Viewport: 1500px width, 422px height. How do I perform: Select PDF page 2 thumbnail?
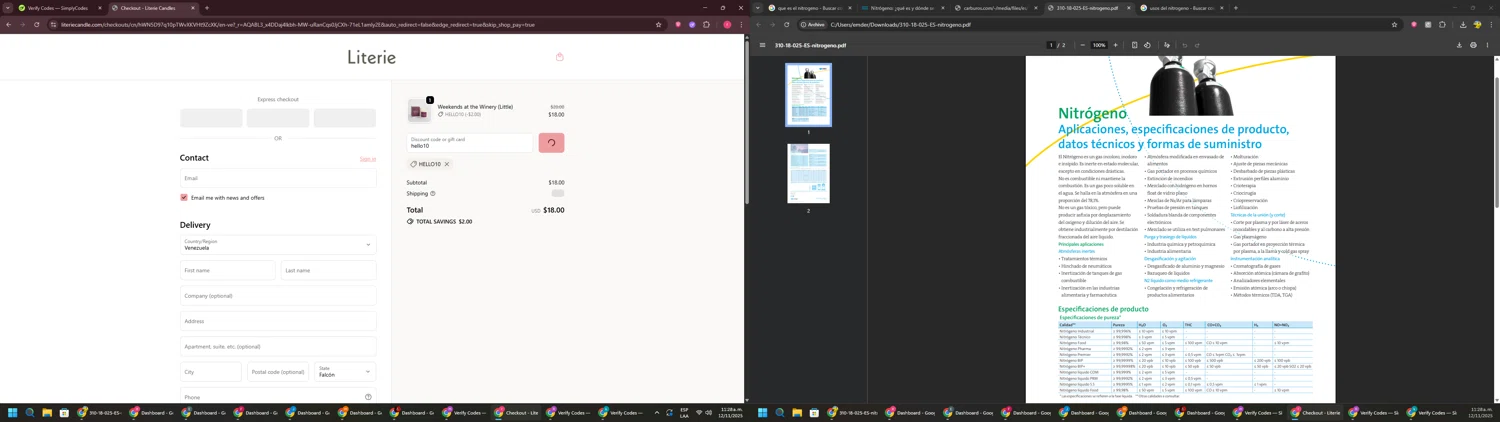808,174
